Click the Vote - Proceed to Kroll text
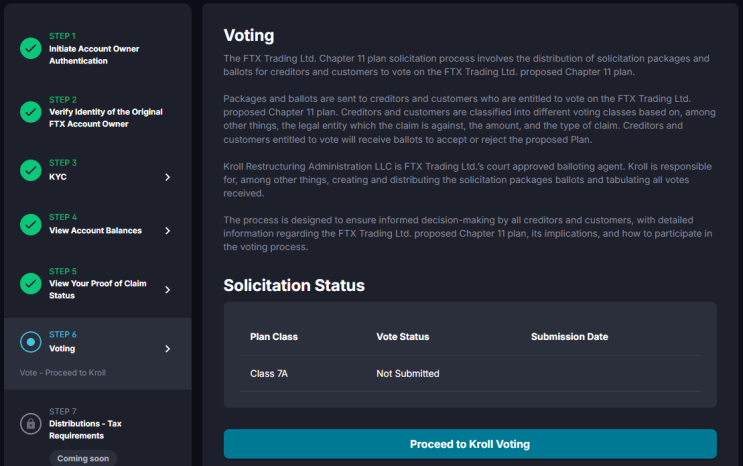The width and height of the screenshot is (743, 466). [x=62, y=372]
